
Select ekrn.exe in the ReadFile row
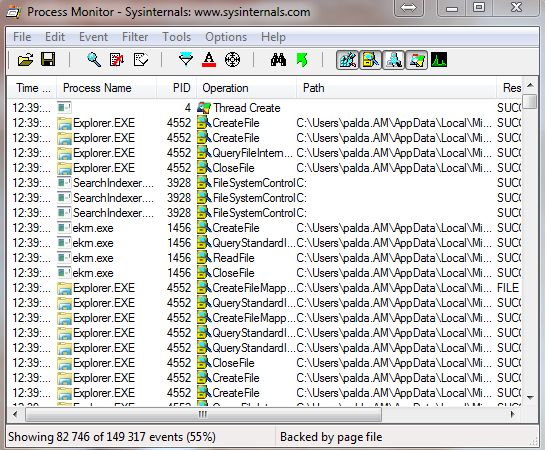(x=93, y=258)
